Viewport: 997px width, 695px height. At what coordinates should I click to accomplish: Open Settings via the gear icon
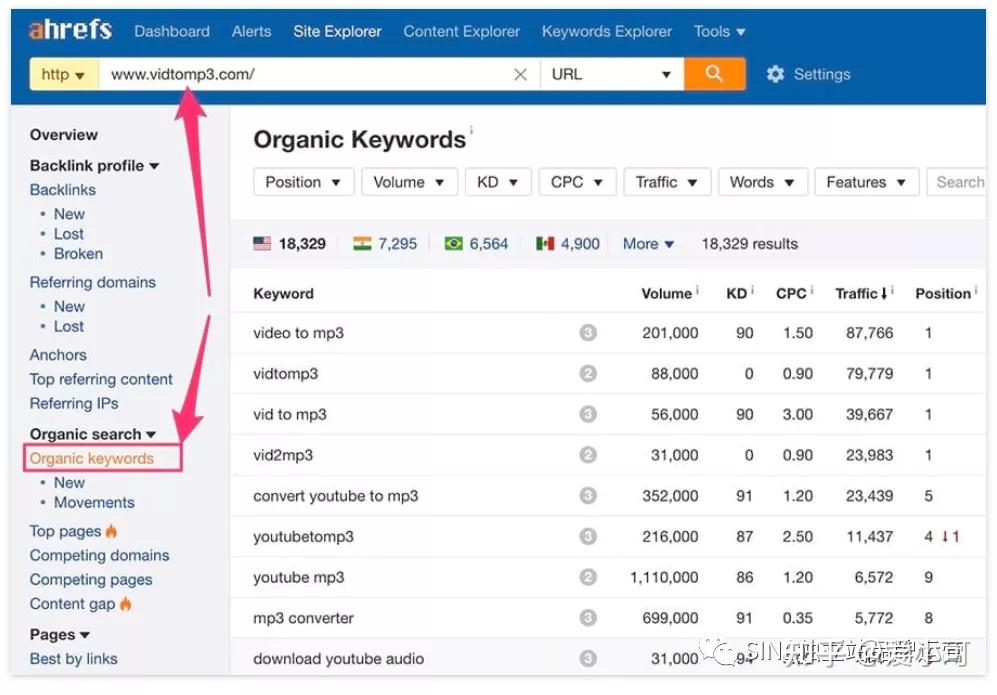[x=775, y=75]
